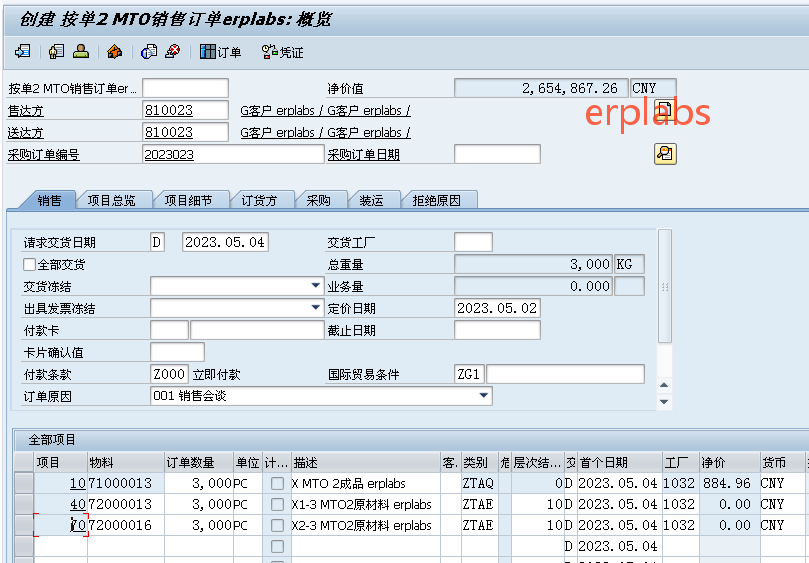
Task: Open the 拒绝原因 tab
Action: (436, 200)
